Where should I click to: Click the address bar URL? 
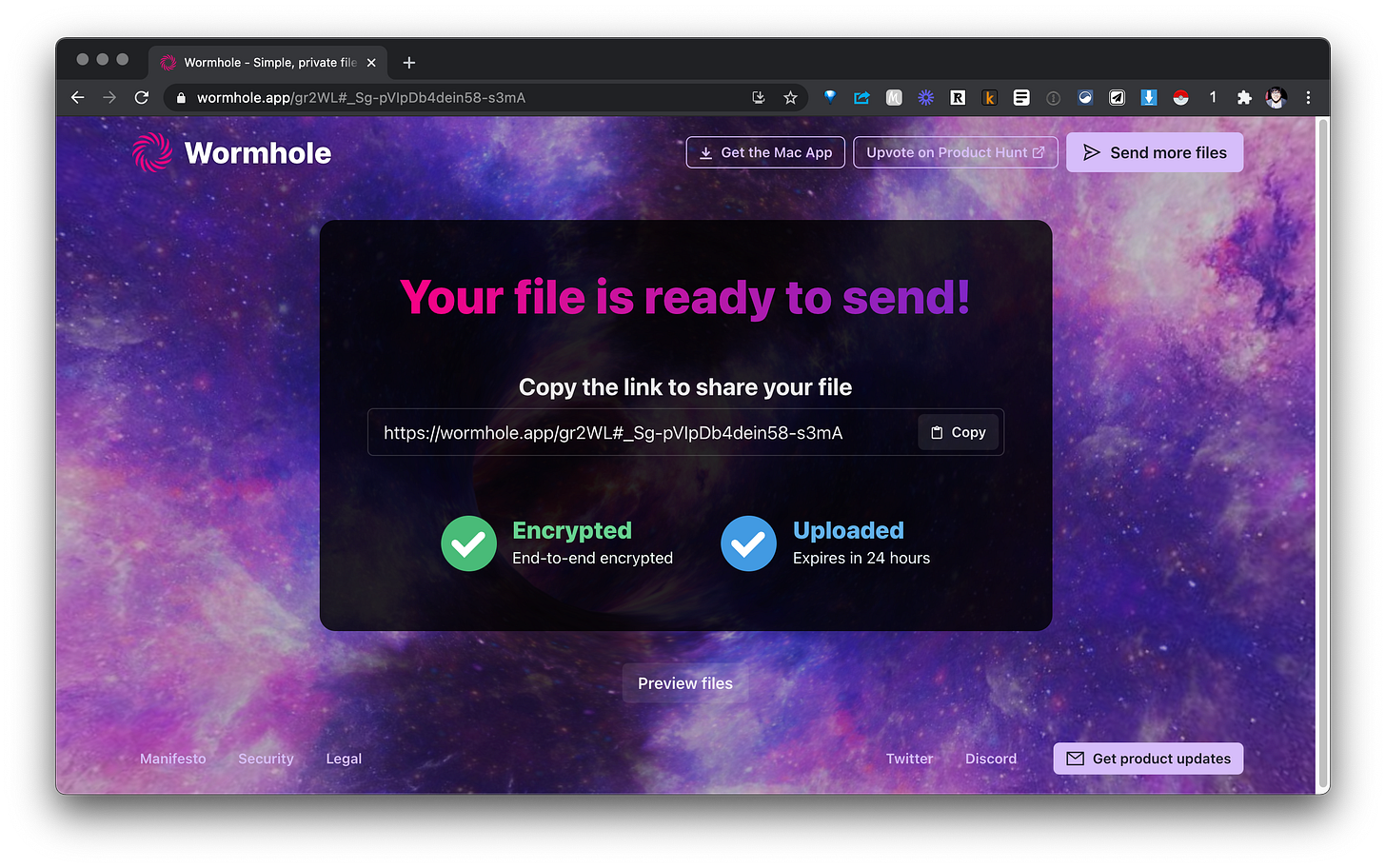tap(361, 97)
